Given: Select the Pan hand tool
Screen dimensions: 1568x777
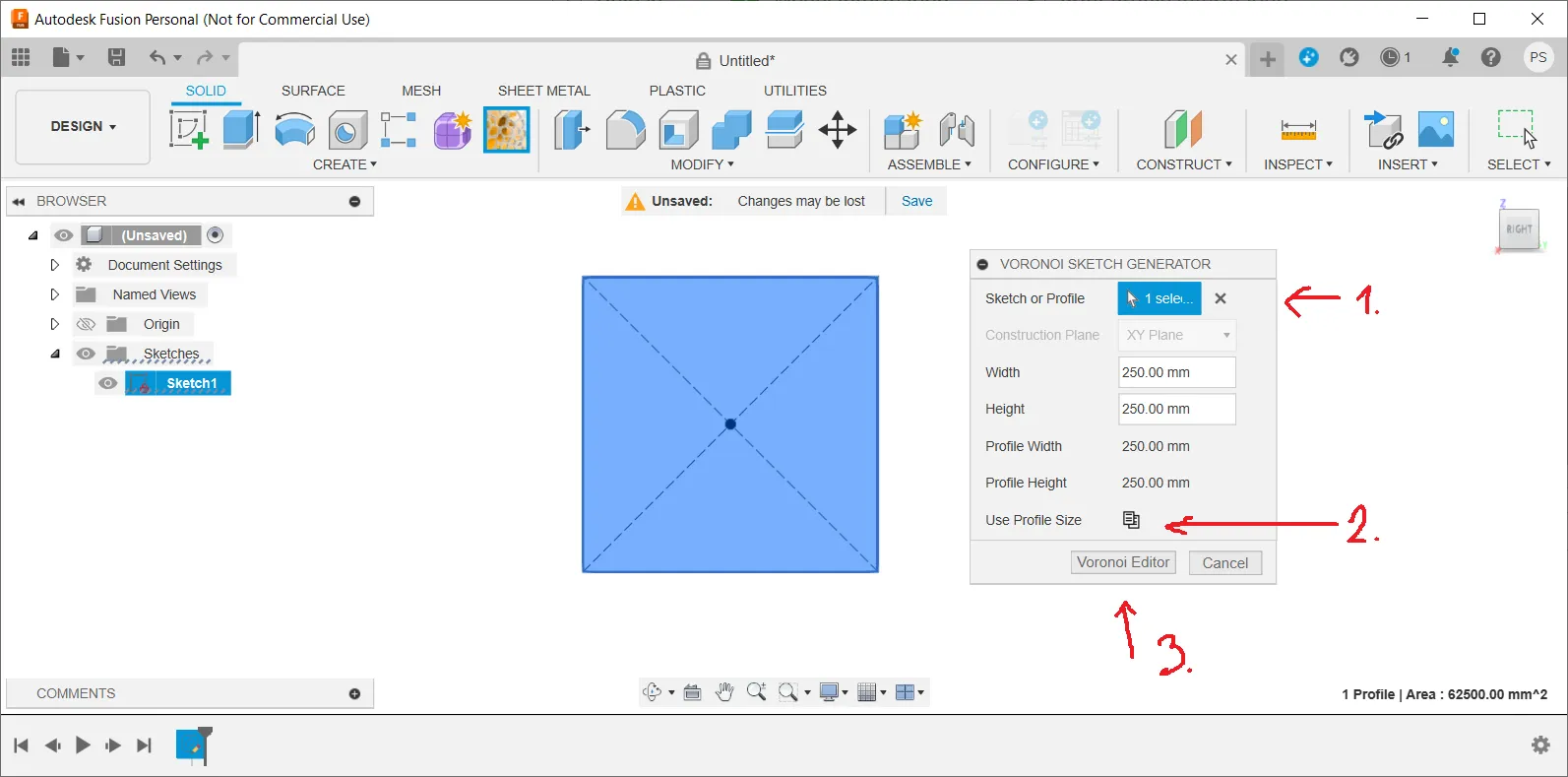Looking at the screenshot, I should [x=724, y=692].
